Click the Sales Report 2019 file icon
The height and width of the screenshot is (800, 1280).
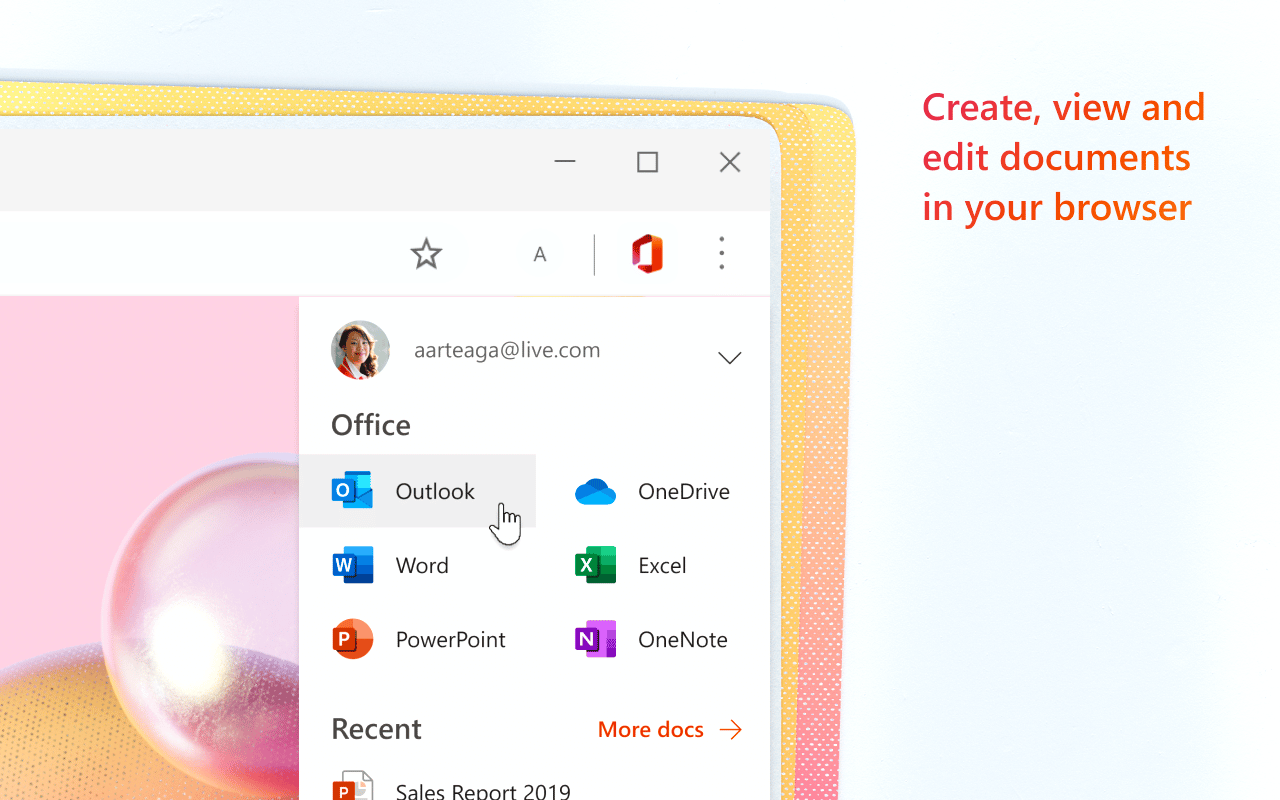(352, 788)
